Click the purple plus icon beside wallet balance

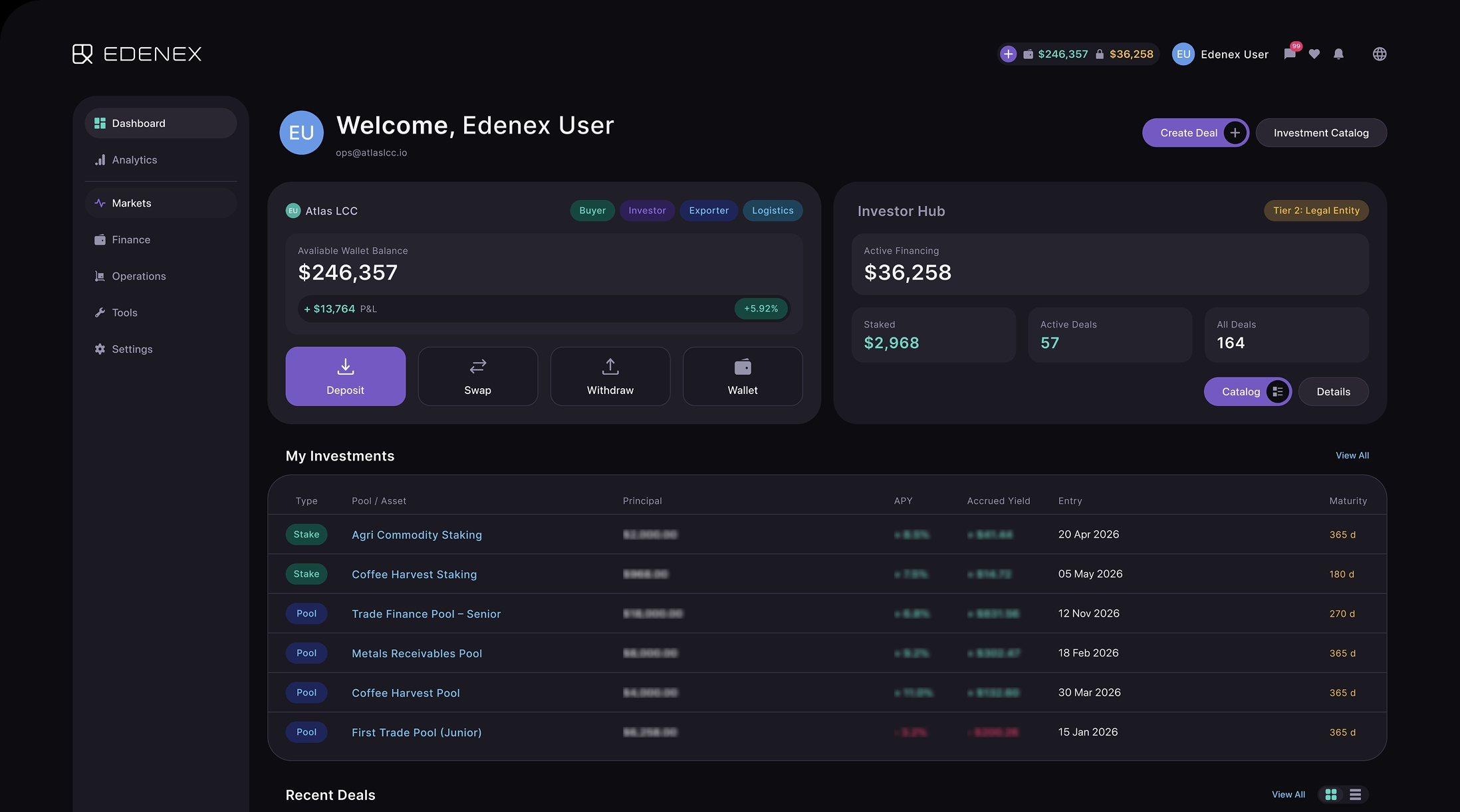1008,54
